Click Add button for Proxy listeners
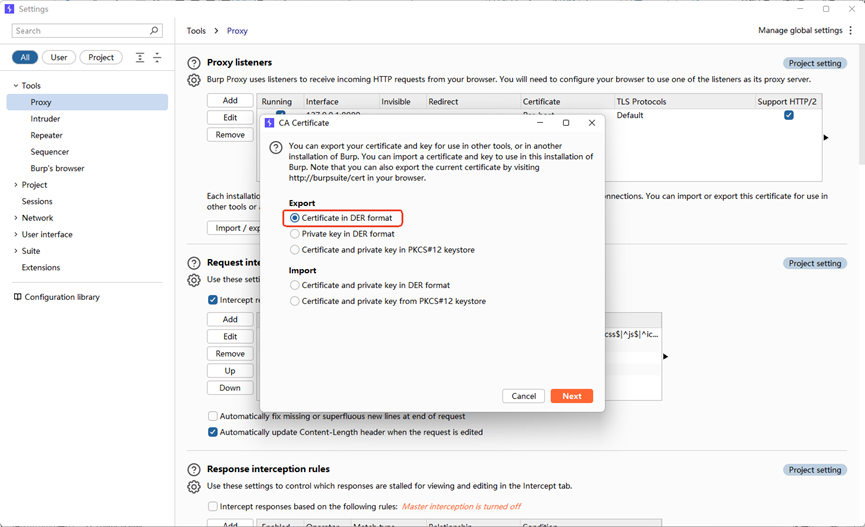 coord(230,100)
